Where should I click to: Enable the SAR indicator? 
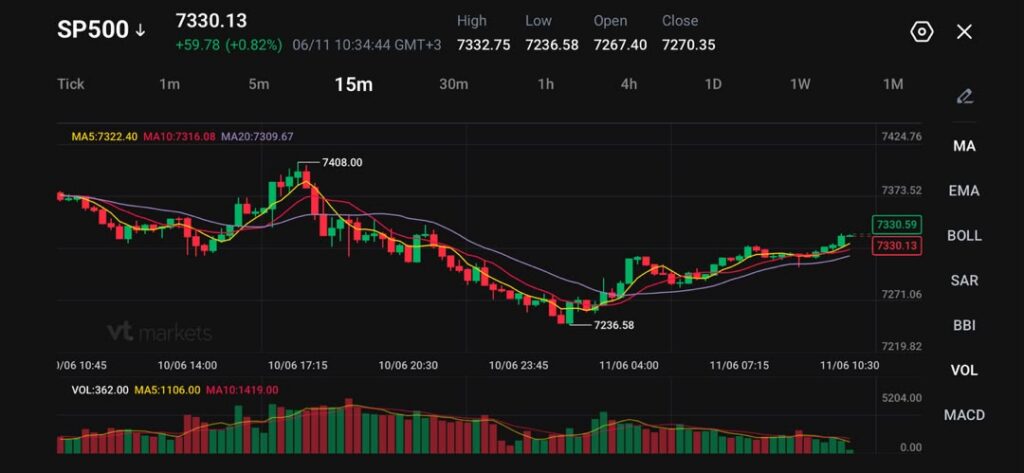pos(964,280)
